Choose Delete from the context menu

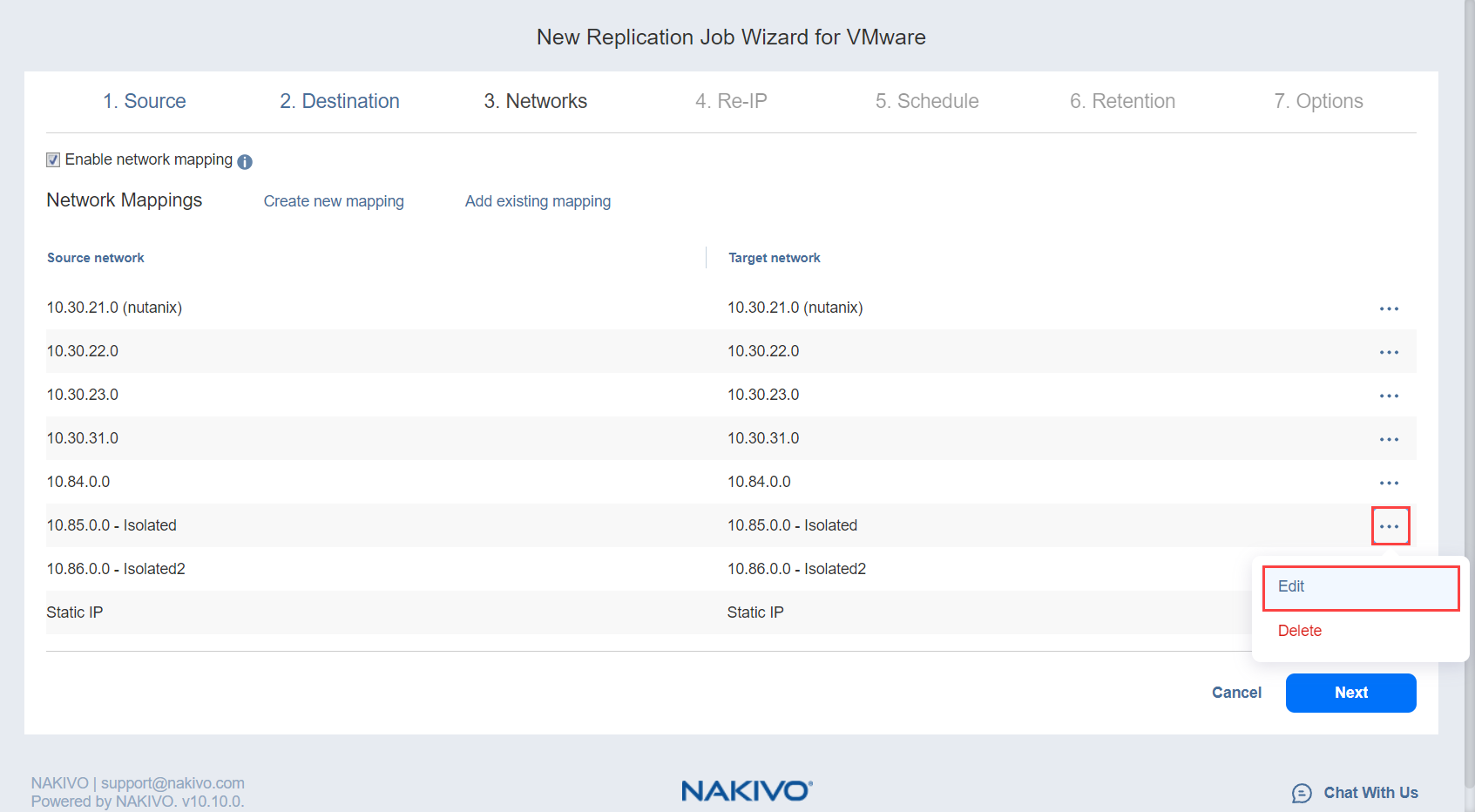(1299, 631)
